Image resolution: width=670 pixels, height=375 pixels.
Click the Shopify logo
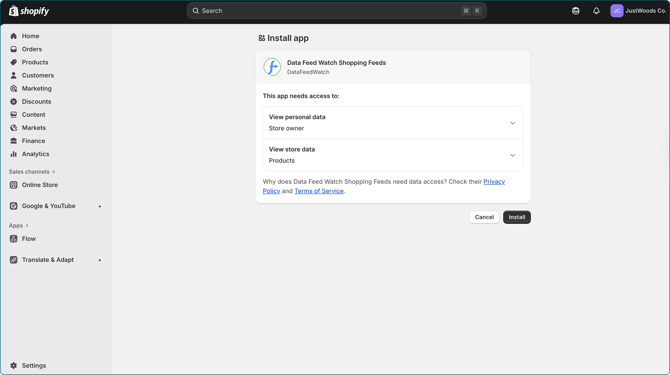tap(29, 11)
